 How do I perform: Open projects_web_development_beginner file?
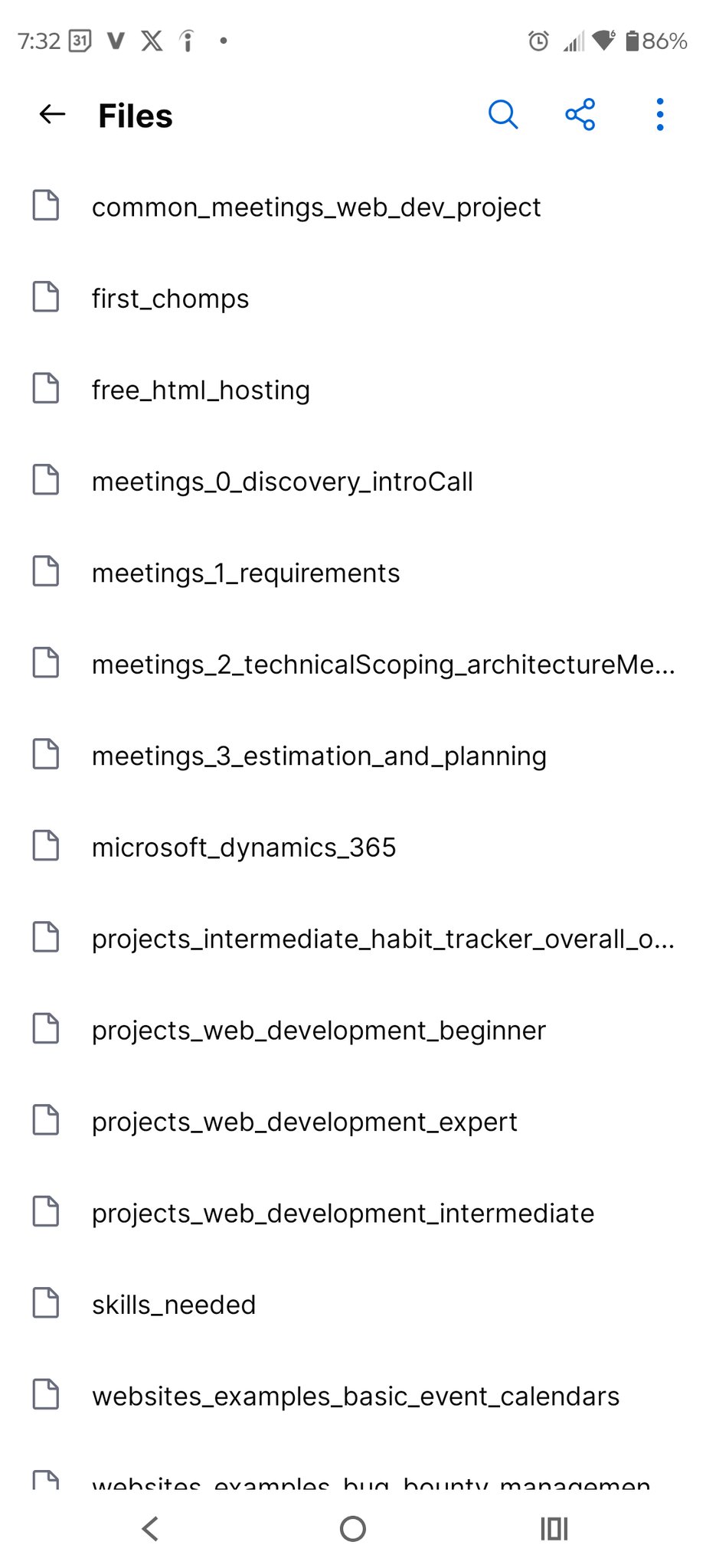tap(319, 1031)
